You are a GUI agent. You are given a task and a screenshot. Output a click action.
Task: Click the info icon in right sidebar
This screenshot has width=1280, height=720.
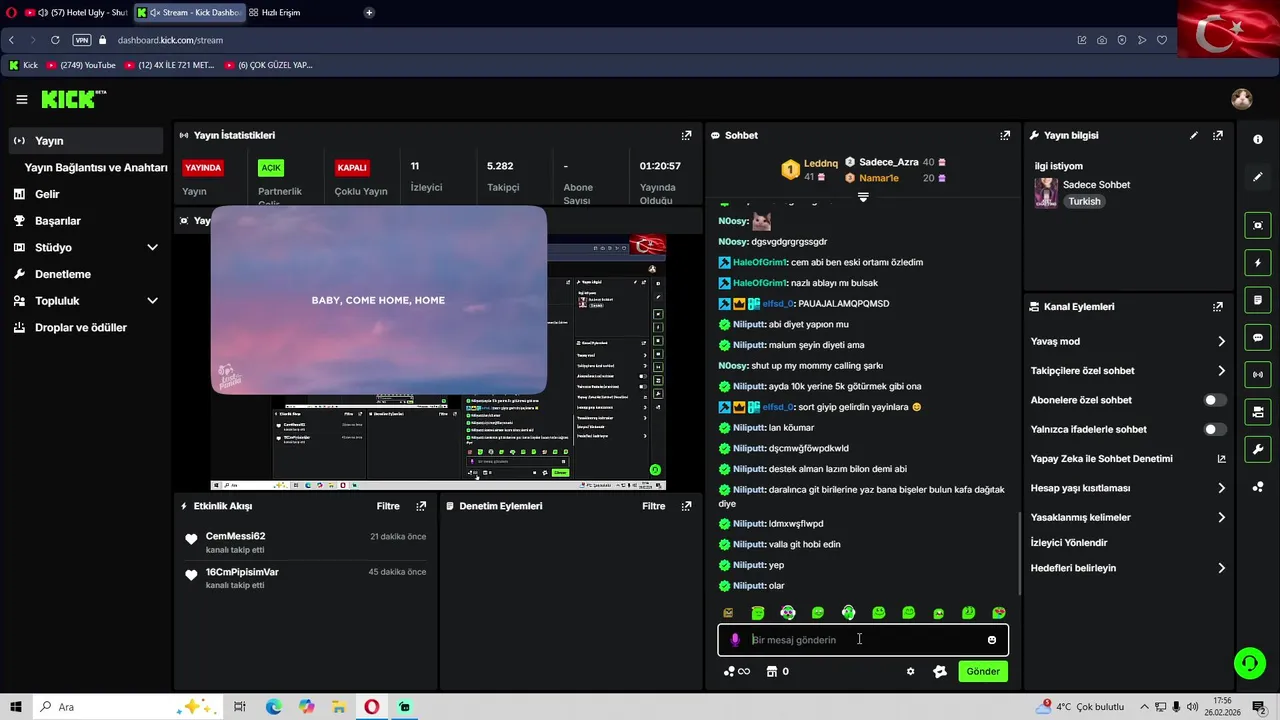click(x=1258, y=139)
